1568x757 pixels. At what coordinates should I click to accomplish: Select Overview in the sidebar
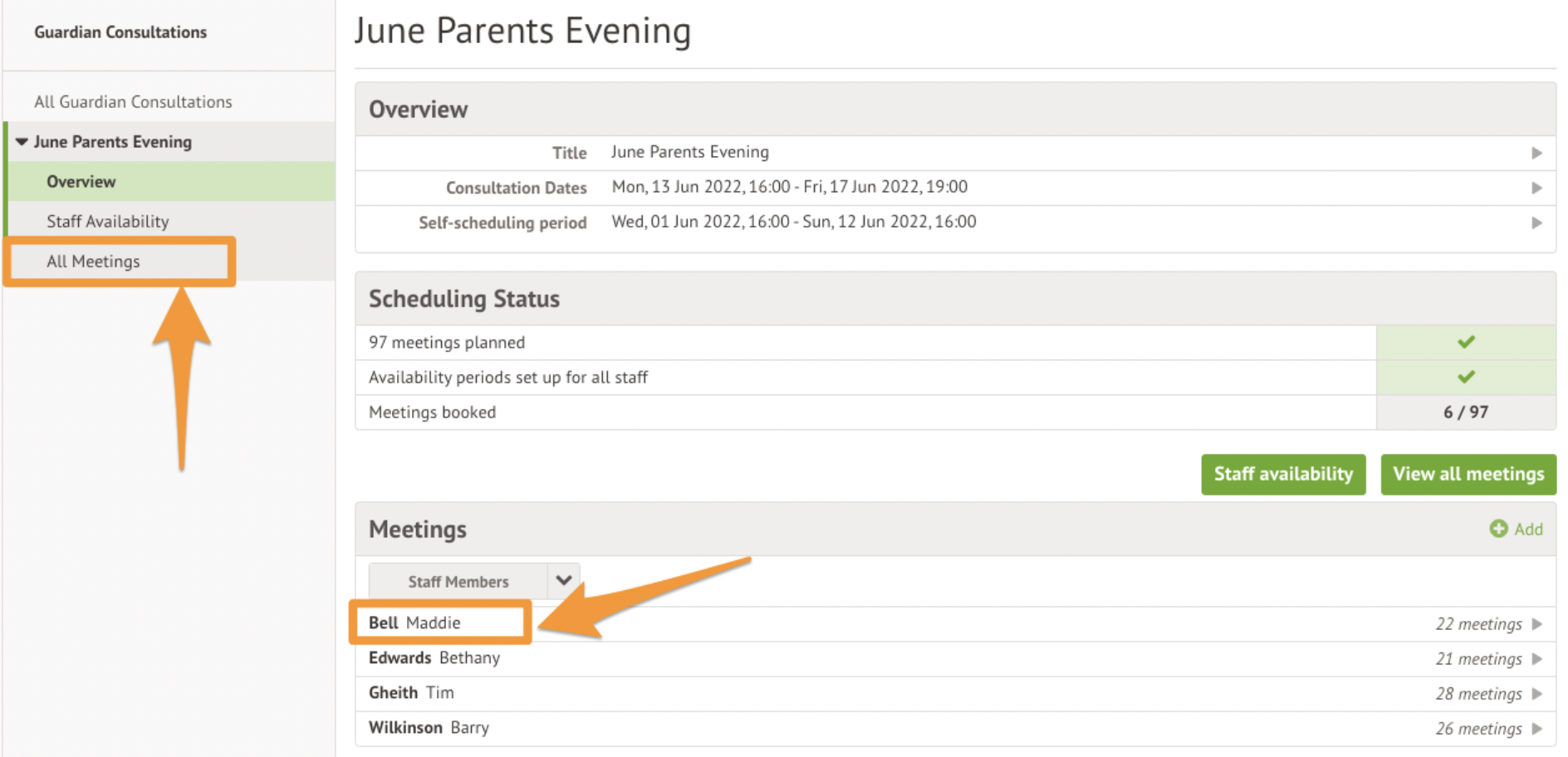(x=81, y=182)
